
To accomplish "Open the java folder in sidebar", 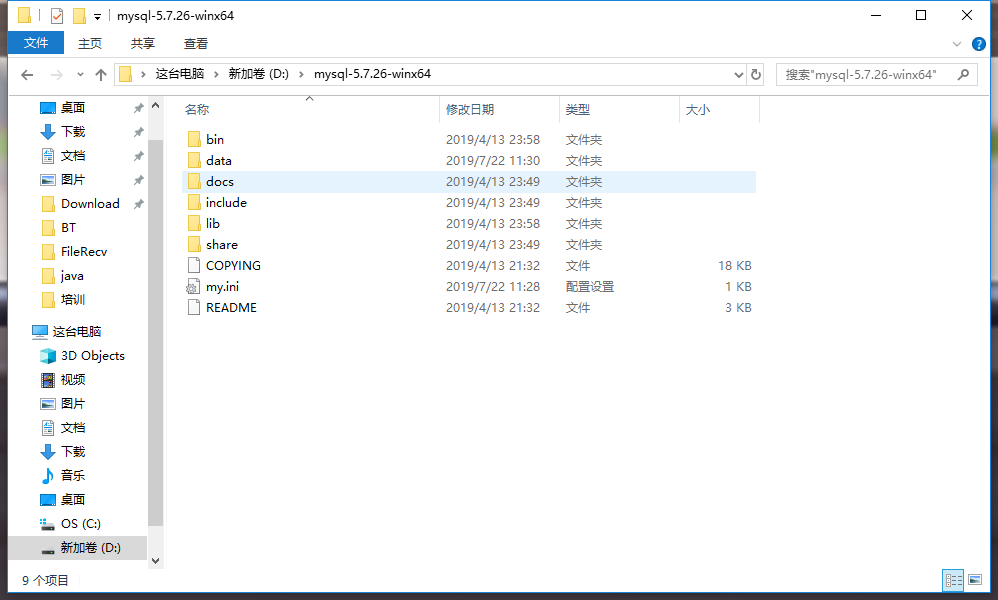I will pos(72,276).
